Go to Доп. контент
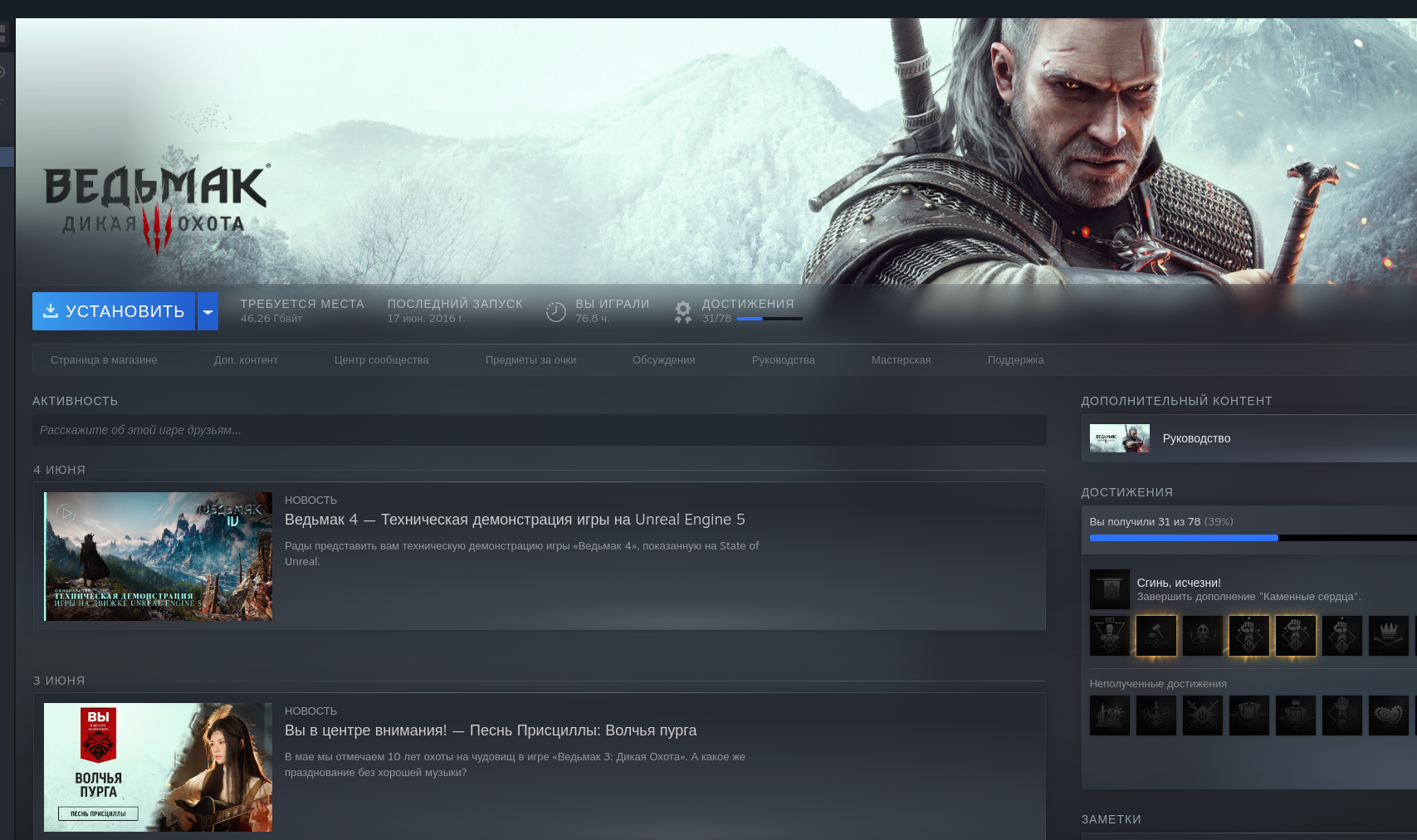This screenshot has width=1417, height=840. 246,360
